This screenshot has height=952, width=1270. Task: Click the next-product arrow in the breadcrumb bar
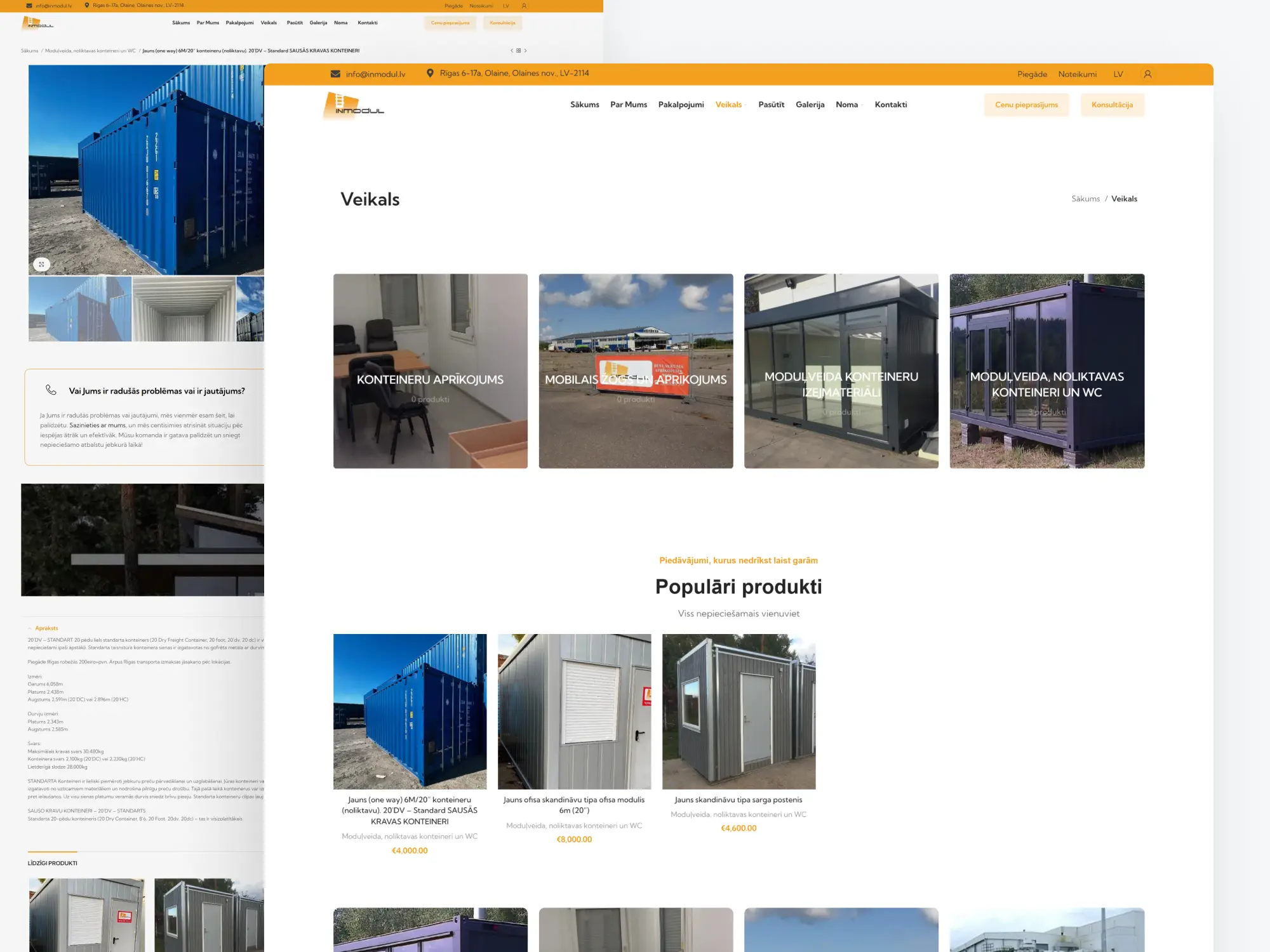pyautogui.click(x=526, y=50)
